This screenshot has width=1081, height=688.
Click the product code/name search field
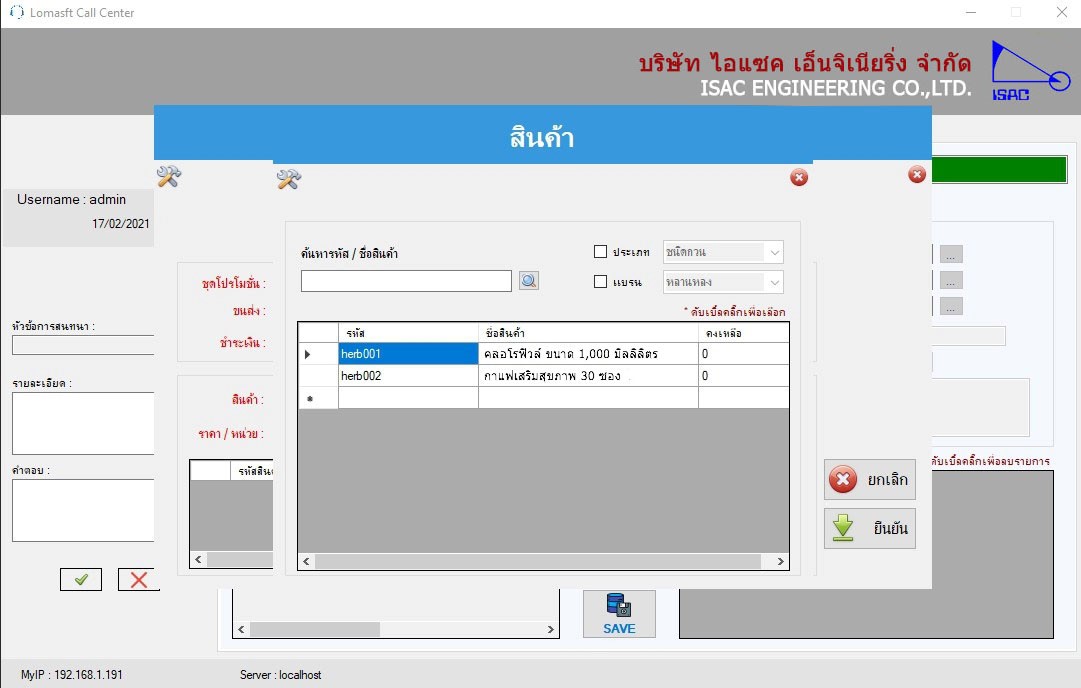coord(406,281)
